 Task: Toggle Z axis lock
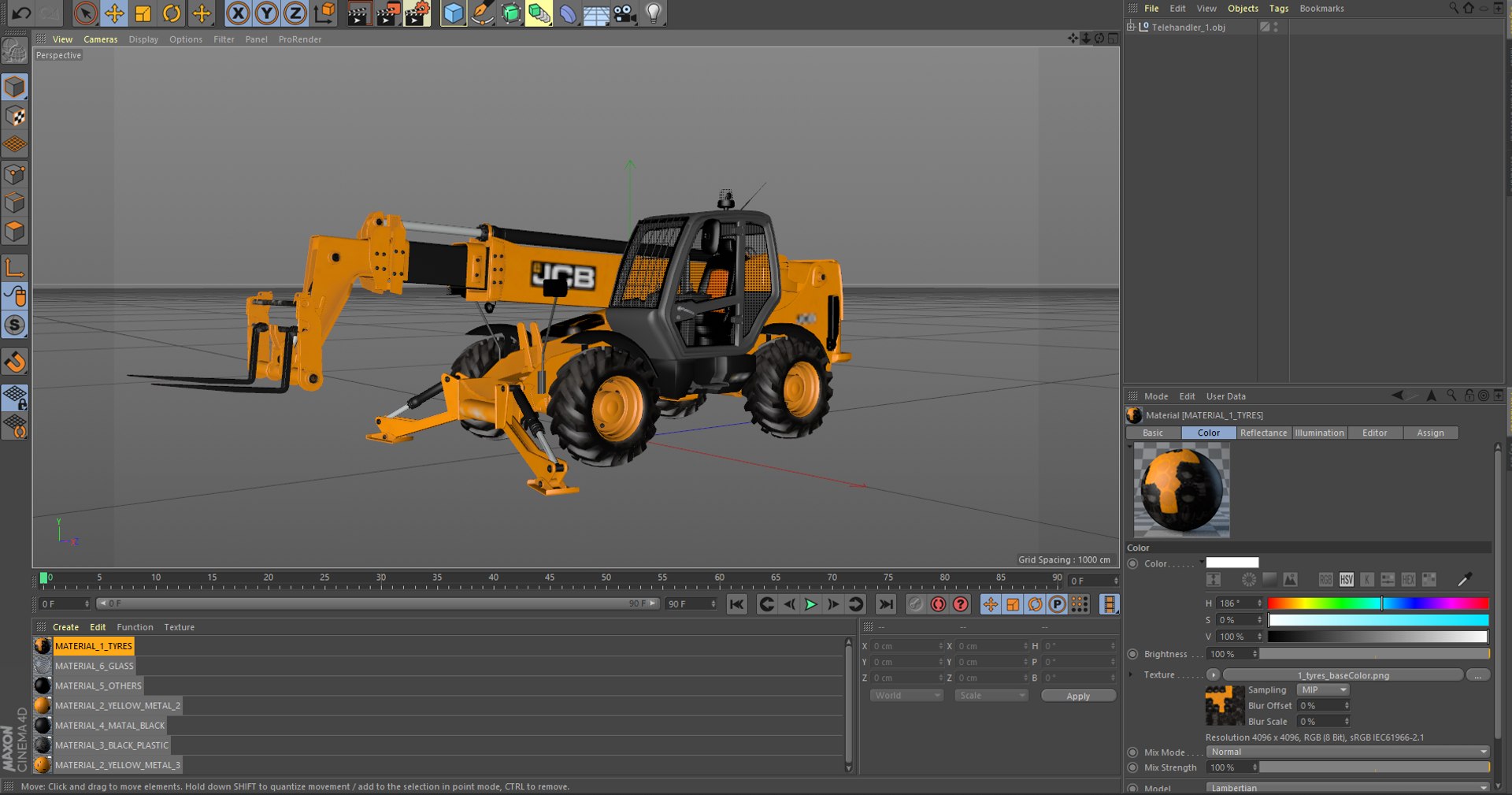point(295,13)
